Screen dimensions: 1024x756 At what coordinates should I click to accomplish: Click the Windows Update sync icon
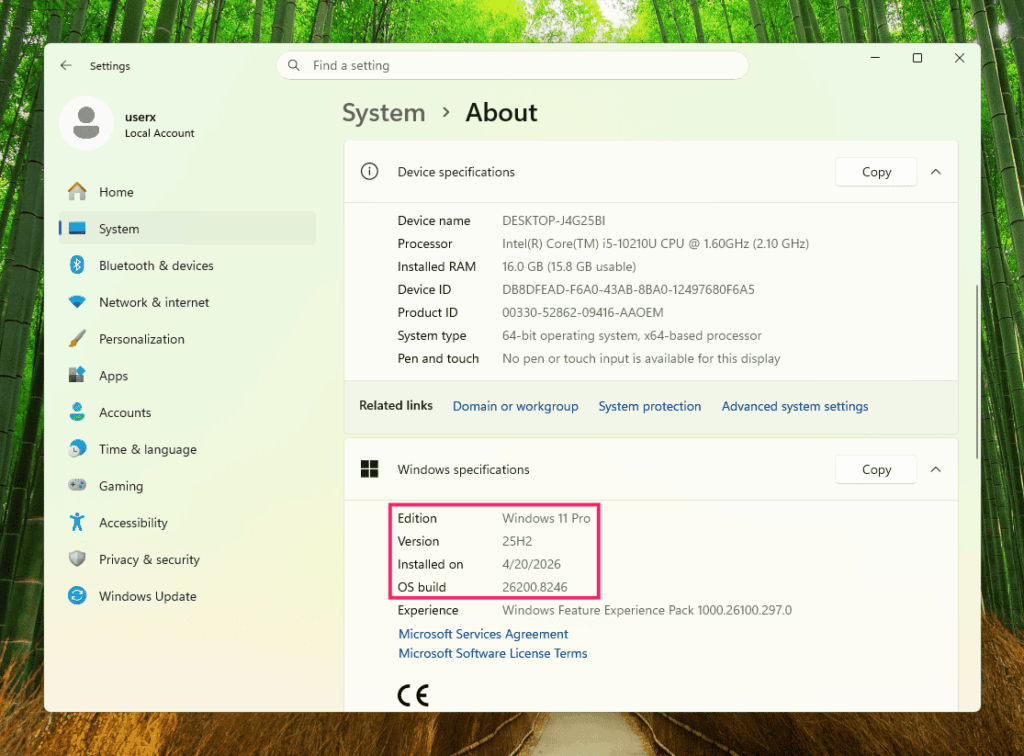coord(77,595)
